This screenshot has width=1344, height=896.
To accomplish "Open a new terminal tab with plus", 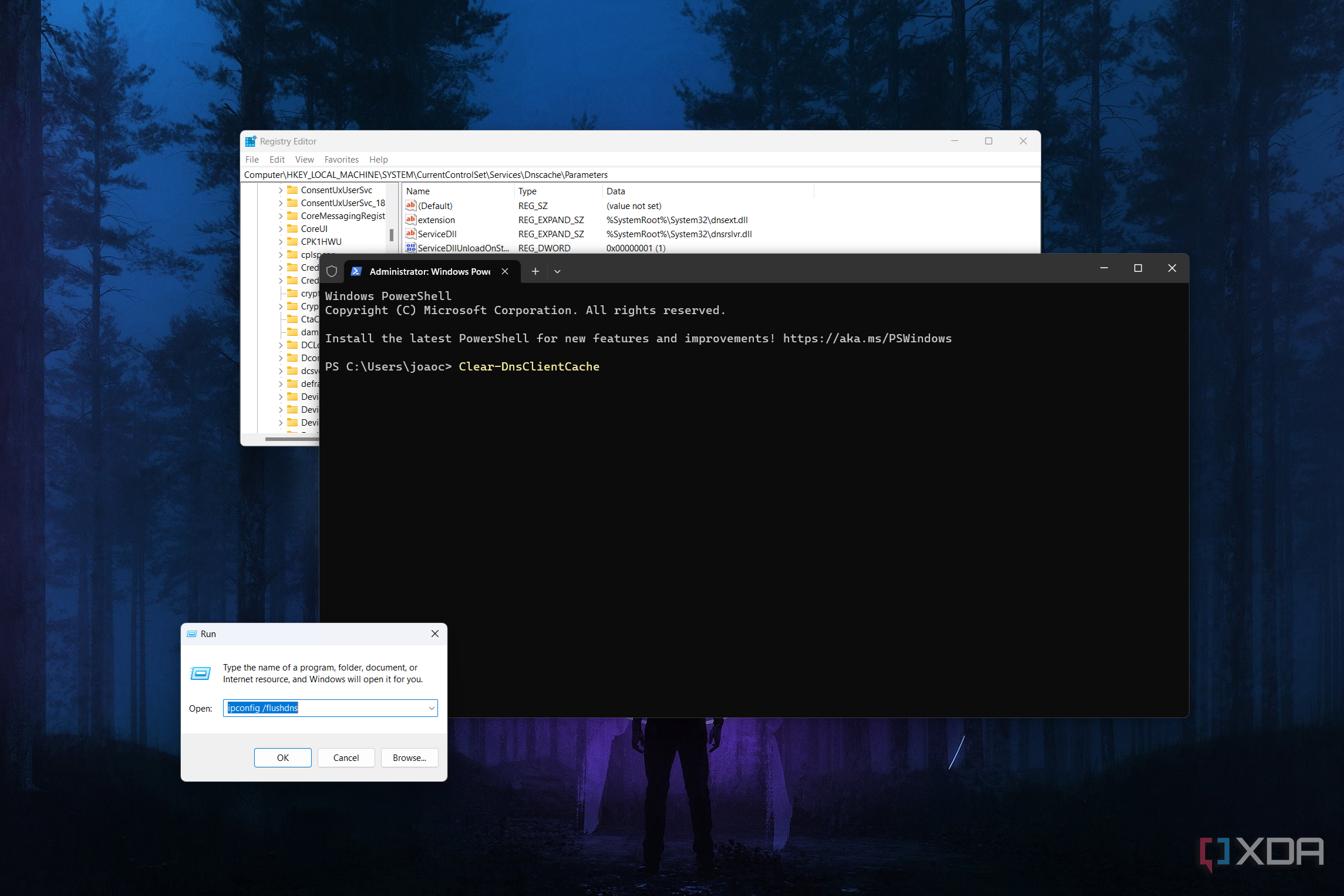I will [535, 271].
